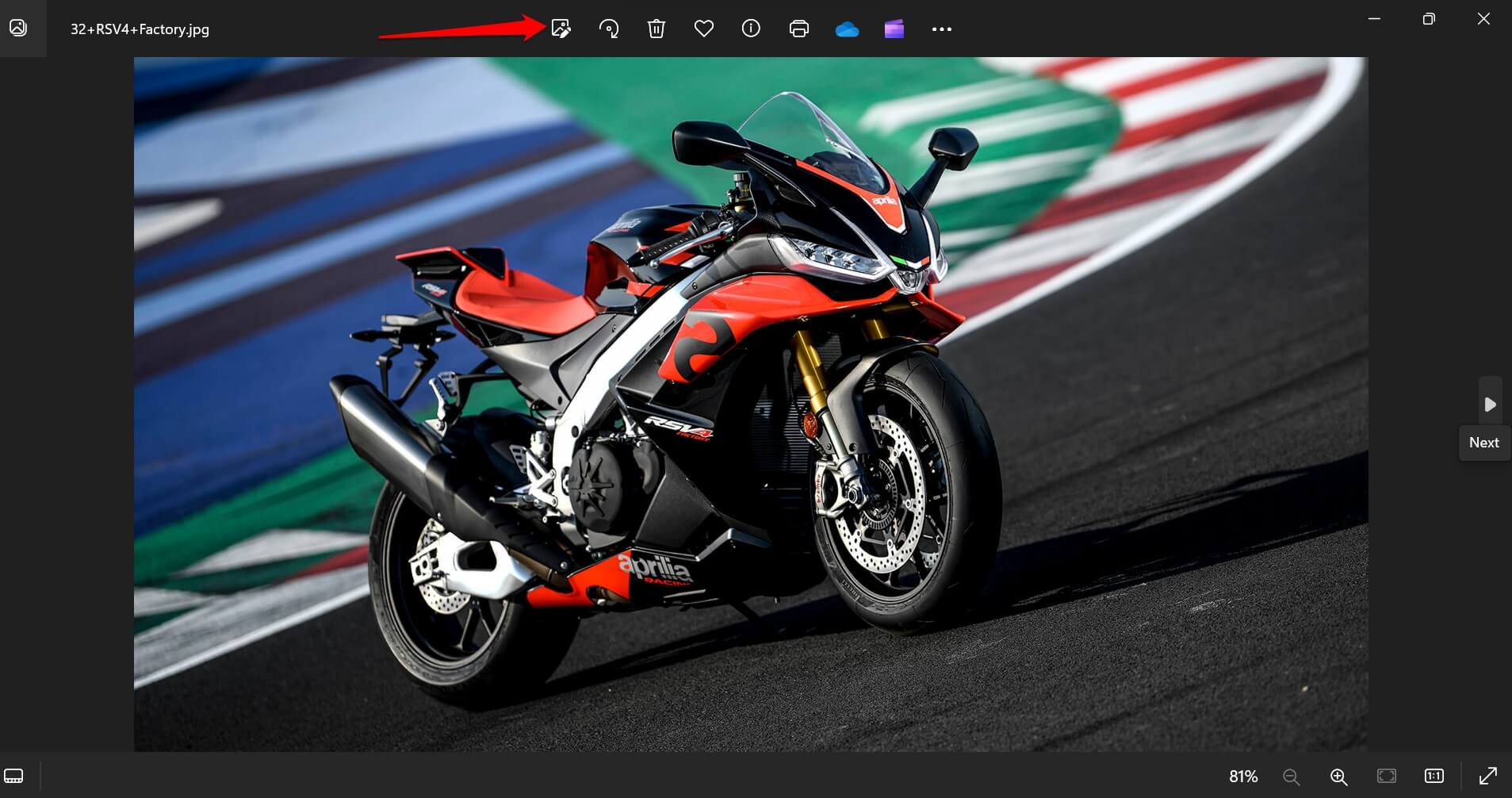The height and width of the screenshot is (798, 1512).
Task: Enter full screen with diagonal arrows icon
Action: (1488, 776)
